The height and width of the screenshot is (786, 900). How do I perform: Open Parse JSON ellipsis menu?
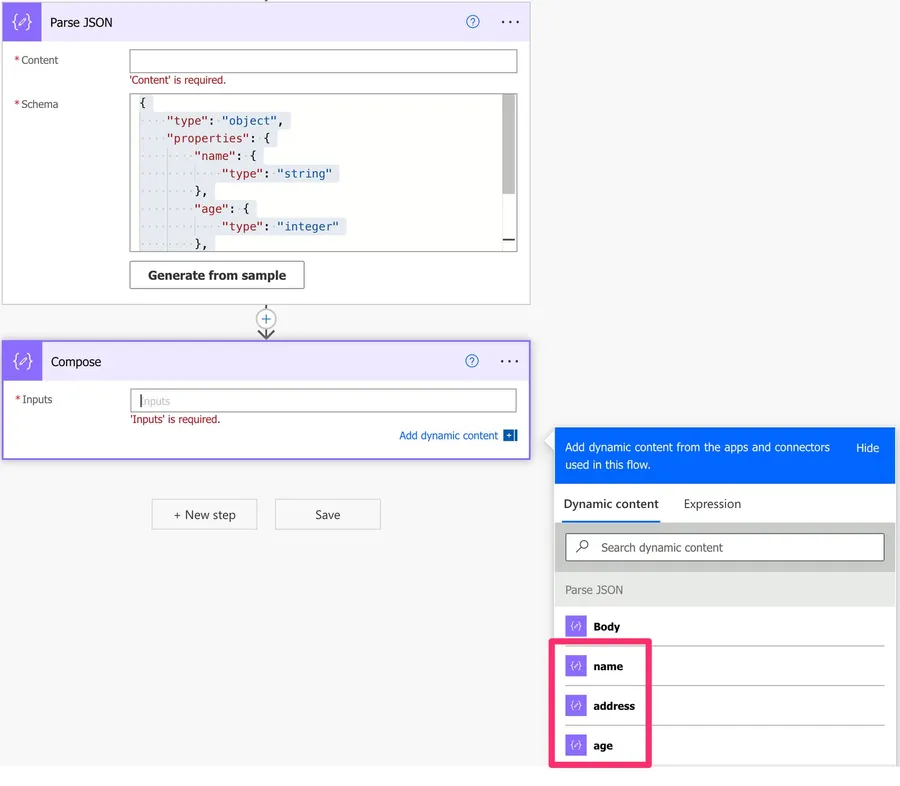[x=510, y=22]
